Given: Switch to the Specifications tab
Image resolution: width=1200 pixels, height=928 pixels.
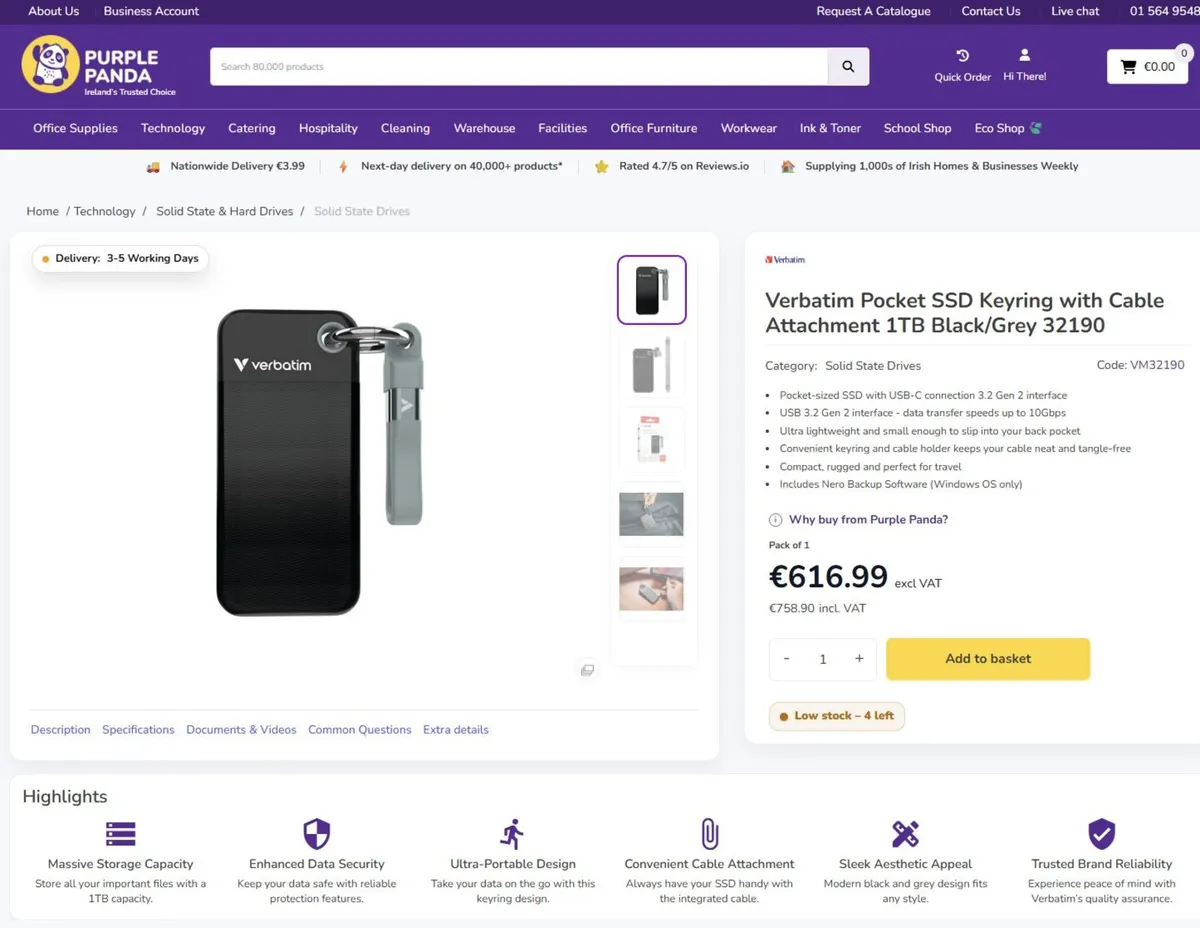Looking at the screenshot, I should coord(138,730).
